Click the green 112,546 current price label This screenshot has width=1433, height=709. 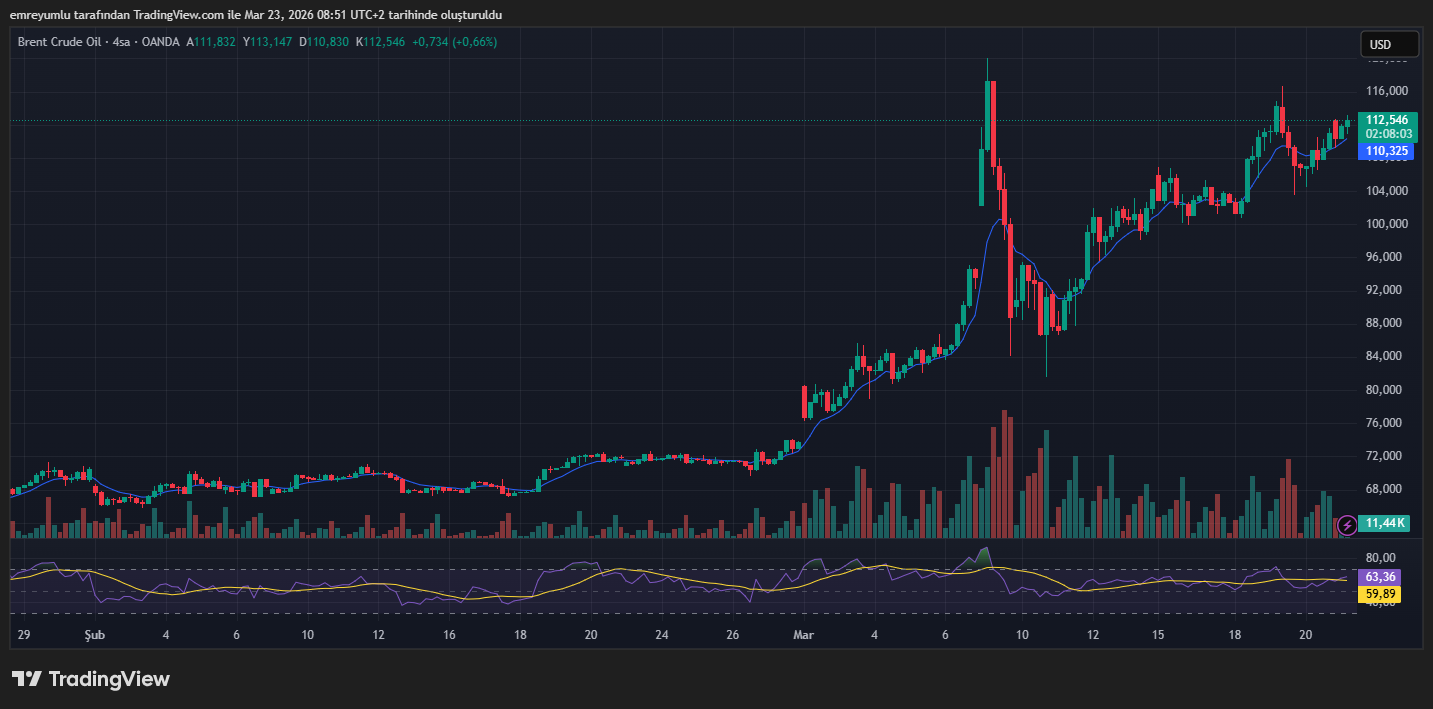1387,120
